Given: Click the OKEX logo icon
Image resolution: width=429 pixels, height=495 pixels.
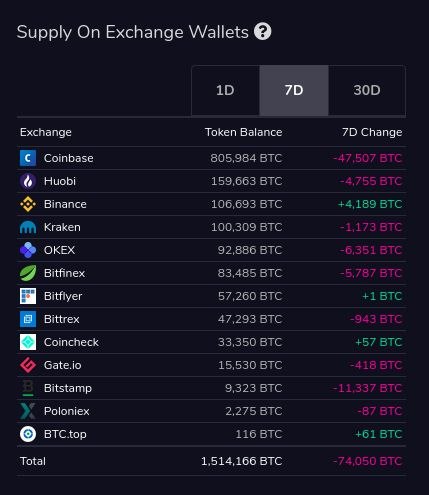Looking at the screenshot, I should click(x=28, y=250).
